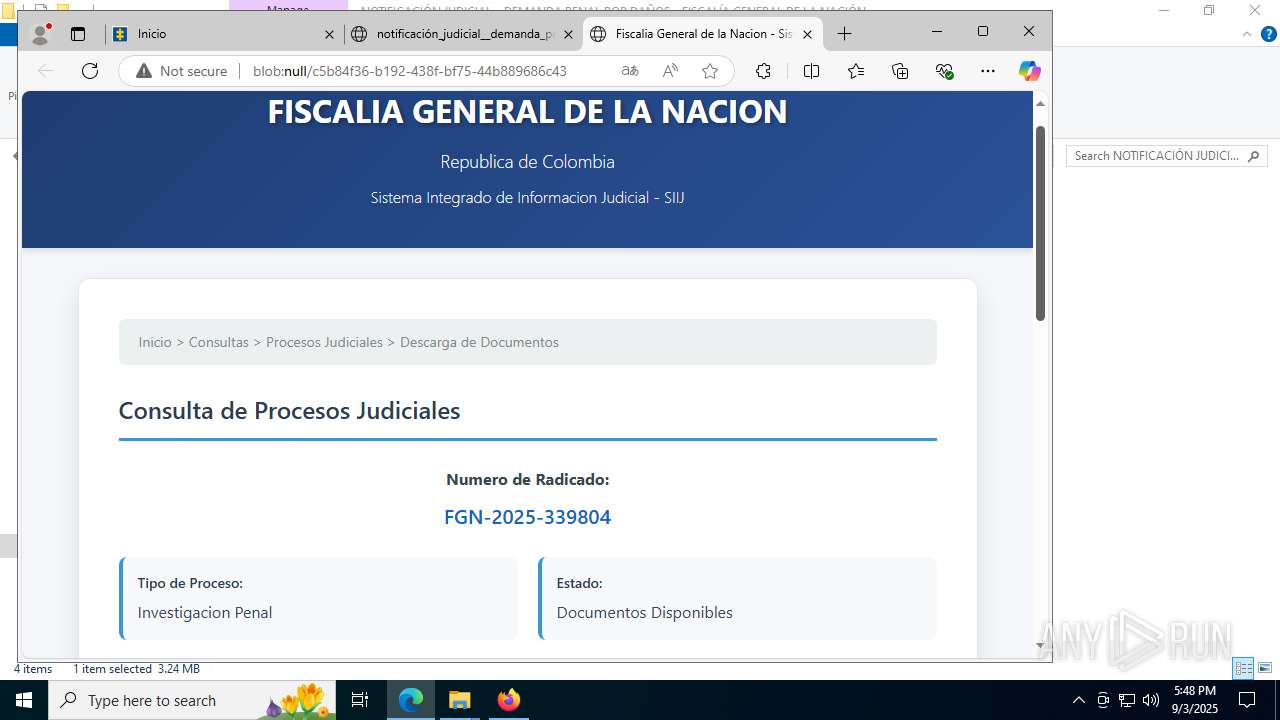Click the Edge profile avatar icon
The height and width of the screenshot is (720, 1280).
tap(41, 34)
